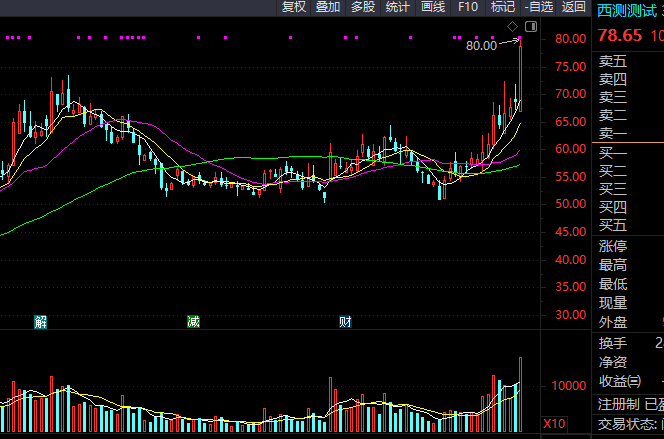664x439 pixels.
Task: Click the 最低 low price label
Action: click(x=613, y=284)
